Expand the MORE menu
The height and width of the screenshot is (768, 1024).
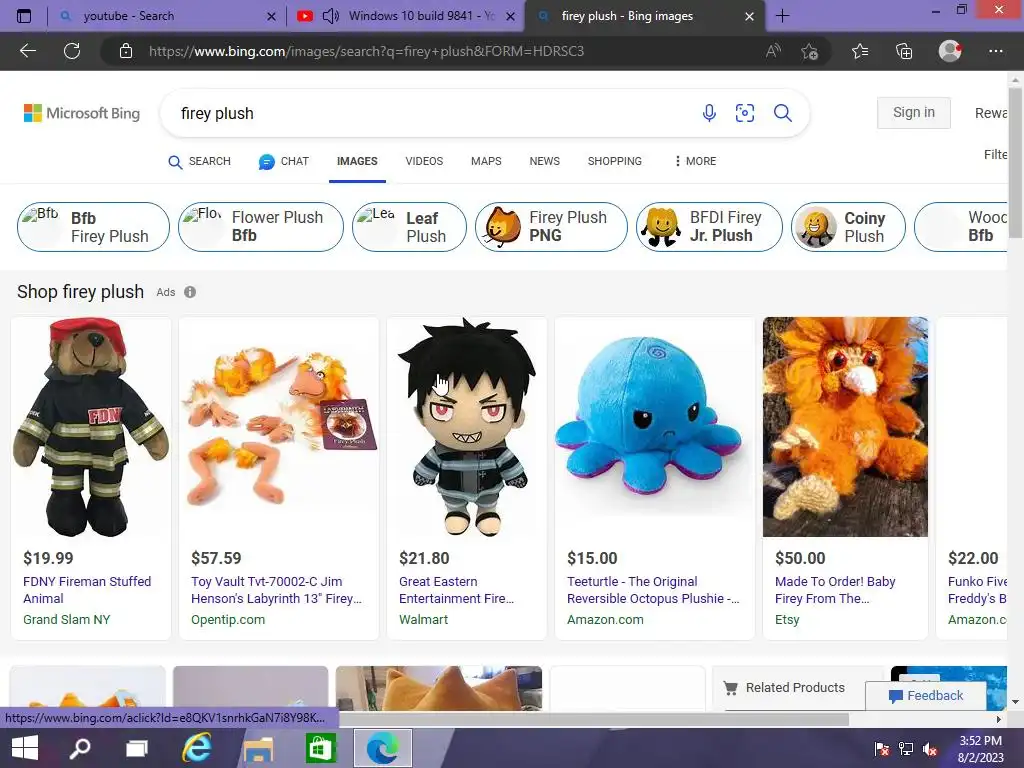pyautogui.click(x=696, y=161)
